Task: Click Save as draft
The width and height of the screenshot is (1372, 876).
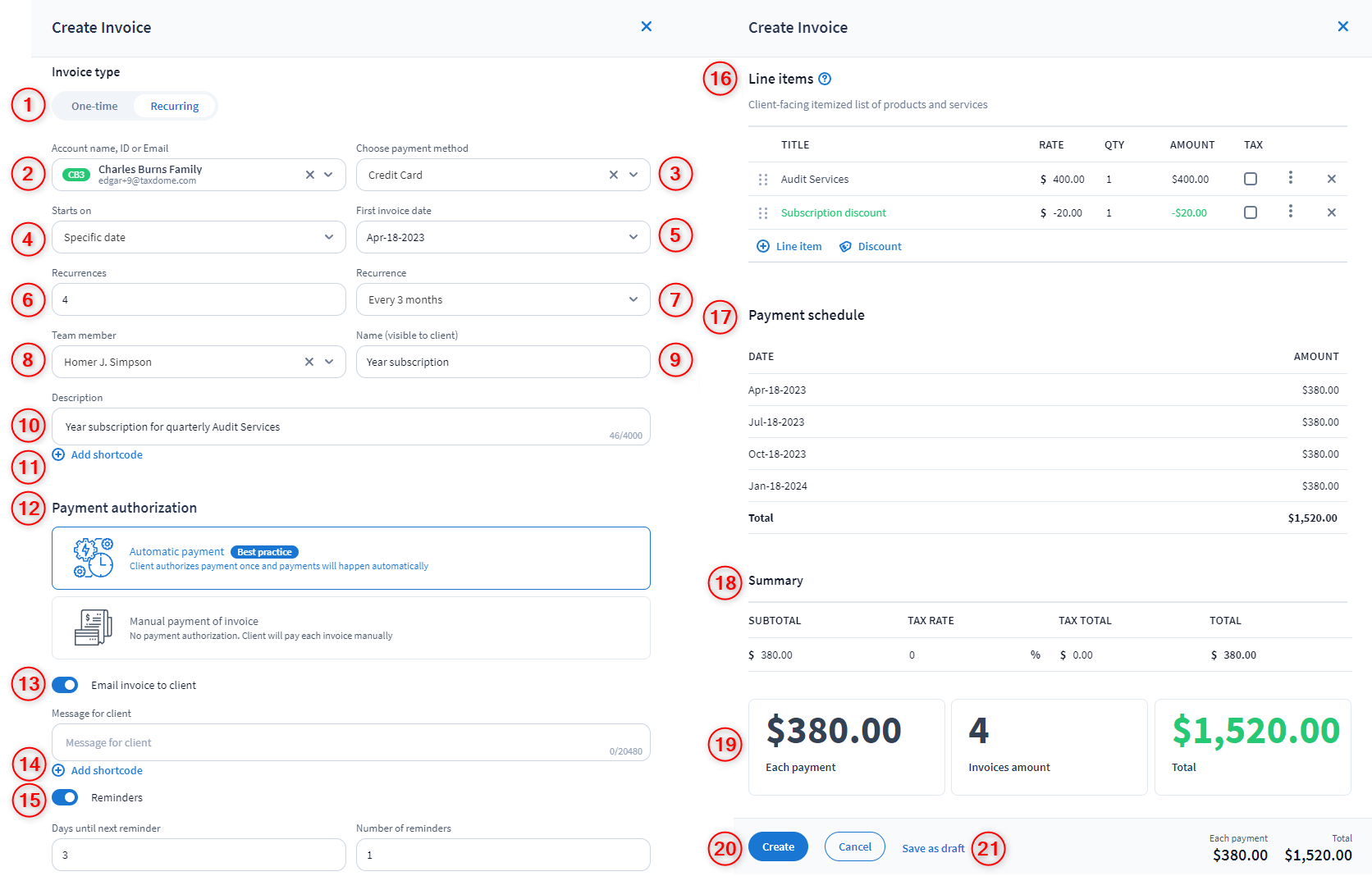Action: (933, 848)
